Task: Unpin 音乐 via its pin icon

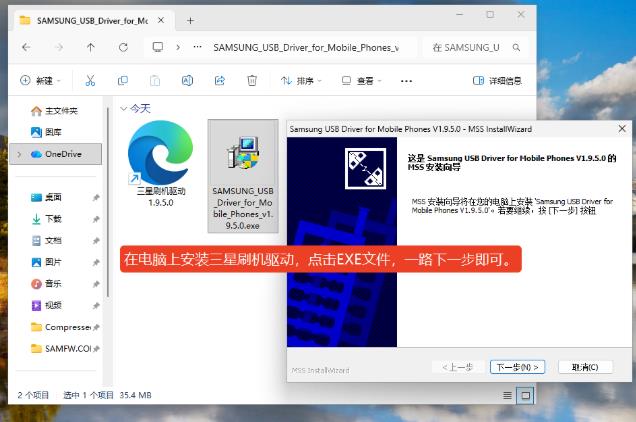Action: pos(96,284)
